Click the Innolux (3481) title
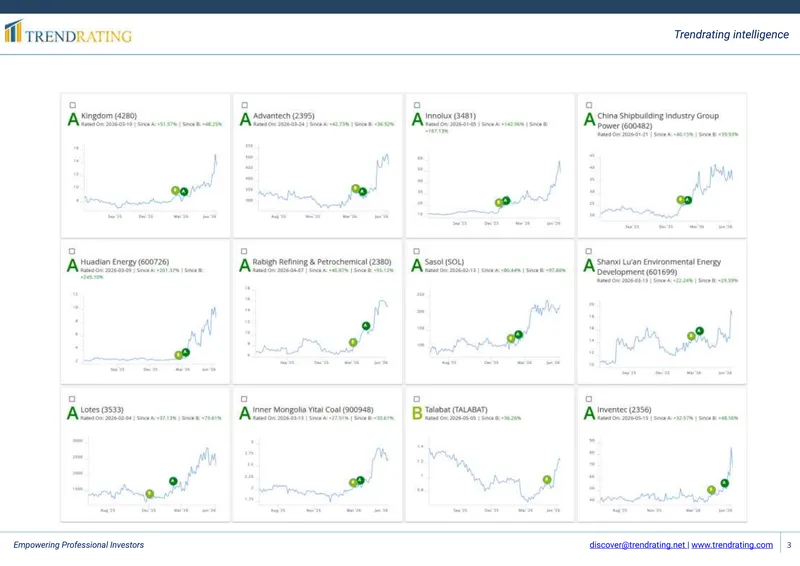Image resolution: width=800 pixels, height=566 pixels. (x=450, y=116)
